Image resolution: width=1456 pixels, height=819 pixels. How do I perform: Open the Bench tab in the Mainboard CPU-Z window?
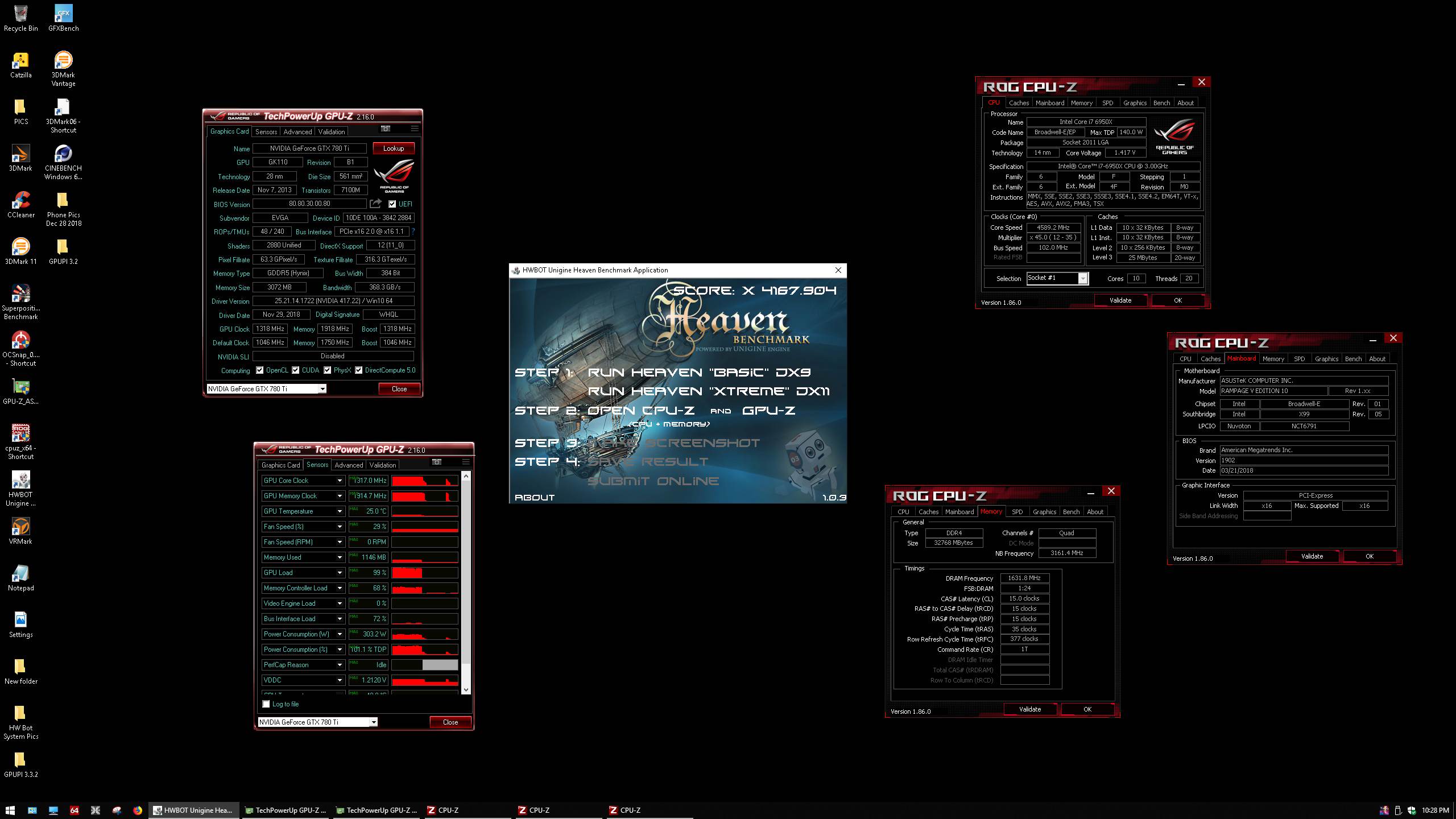1353,359
